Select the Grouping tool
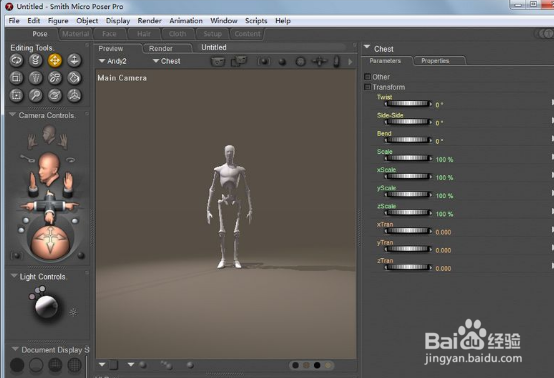 [x=16, y=95]
